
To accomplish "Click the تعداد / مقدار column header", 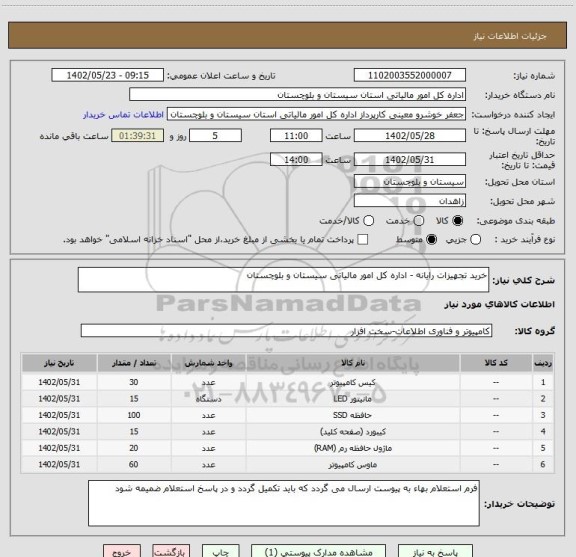I will 134,363.
